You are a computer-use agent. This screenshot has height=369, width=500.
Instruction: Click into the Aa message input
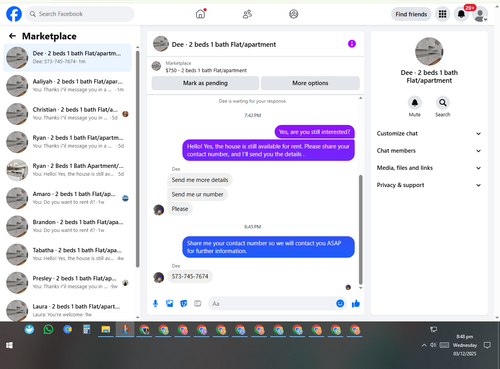(272, 304)
